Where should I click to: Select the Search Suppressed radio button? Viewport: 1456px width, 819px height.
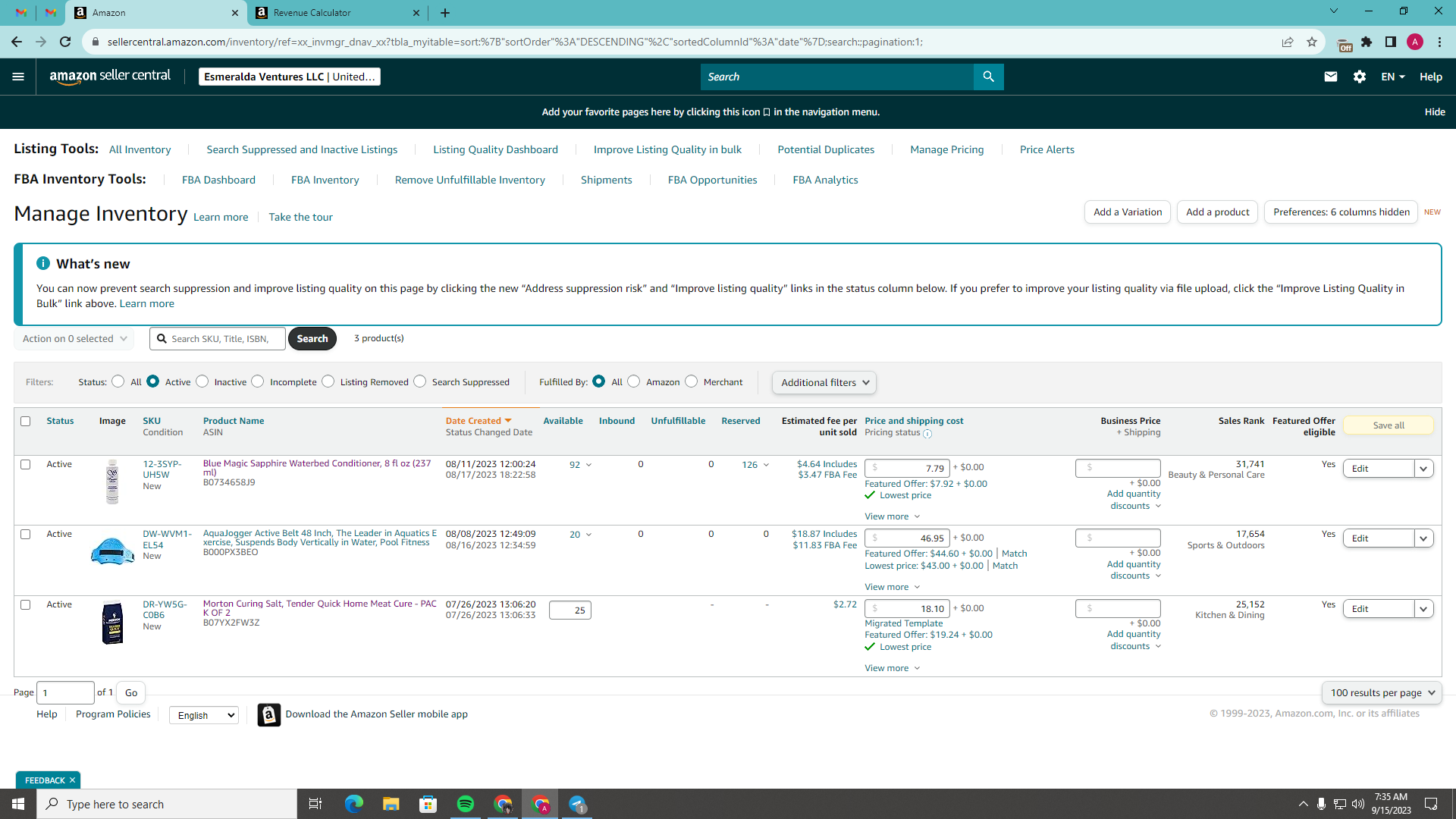[x=420, y=381]
